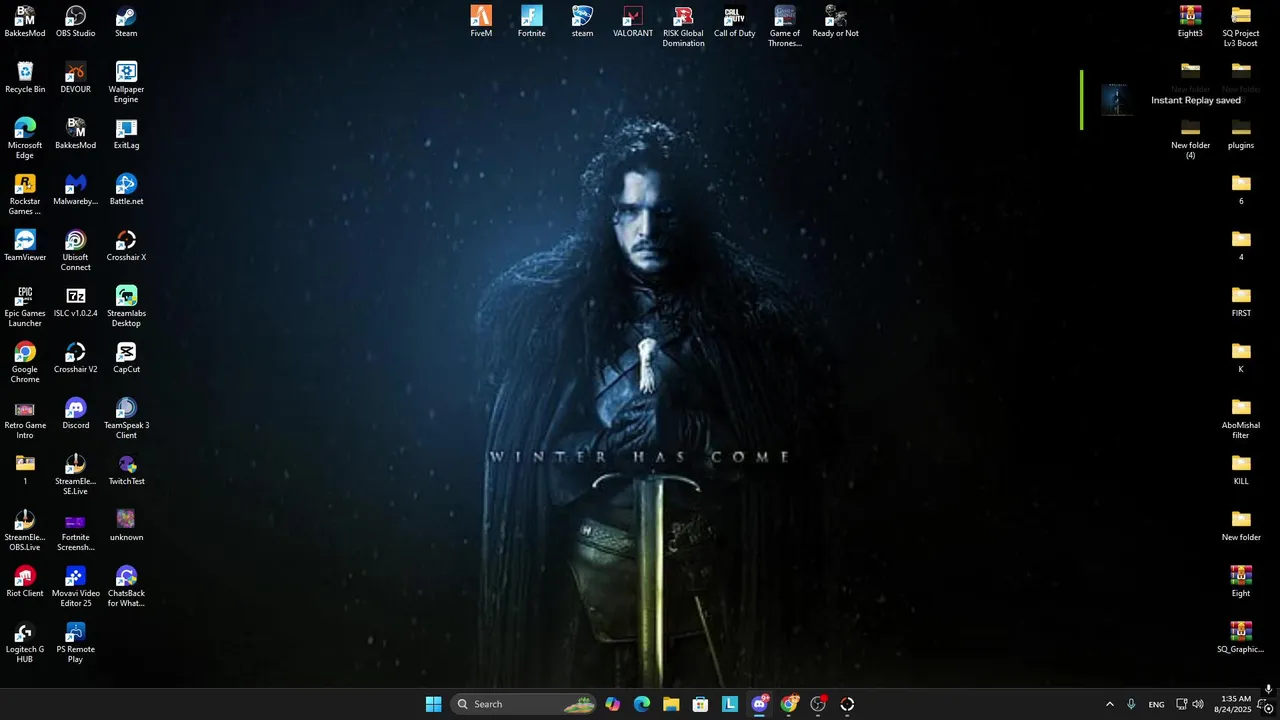The height and width of the screenshot is (720, 1280).
Task: Launch the Riot Client shortcut
Action: [25, 582]
